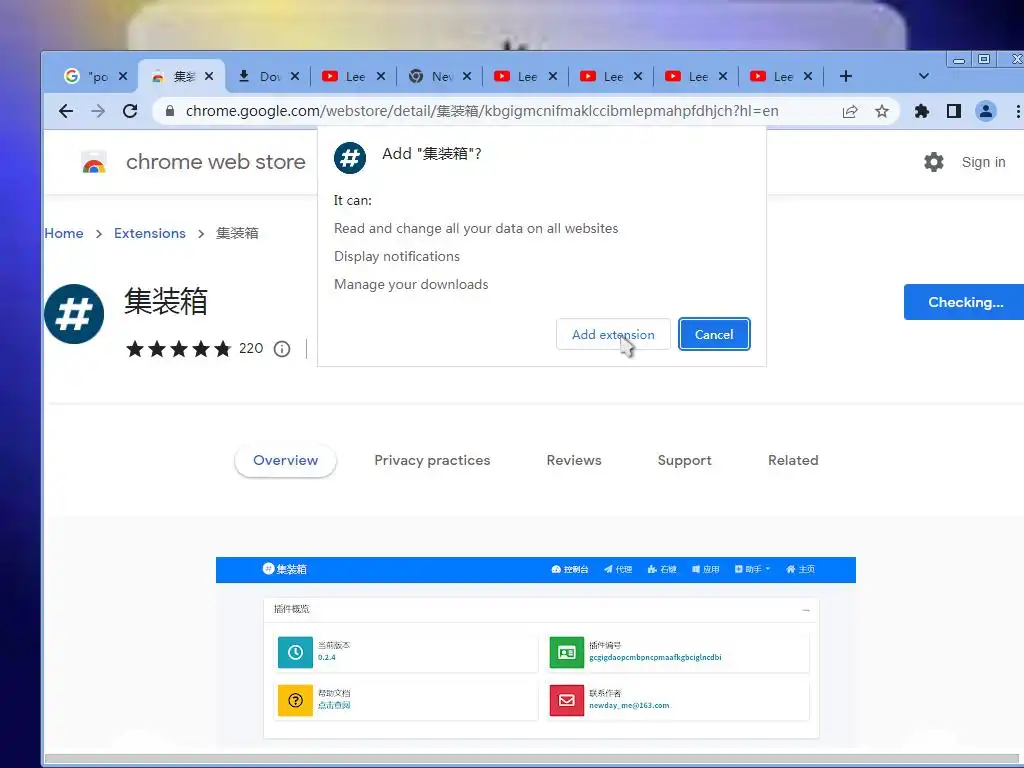The height and width of the screenshot is (768, 1024).
Task: Cancel the add extension dialog
Action: (x=714, y=334)
